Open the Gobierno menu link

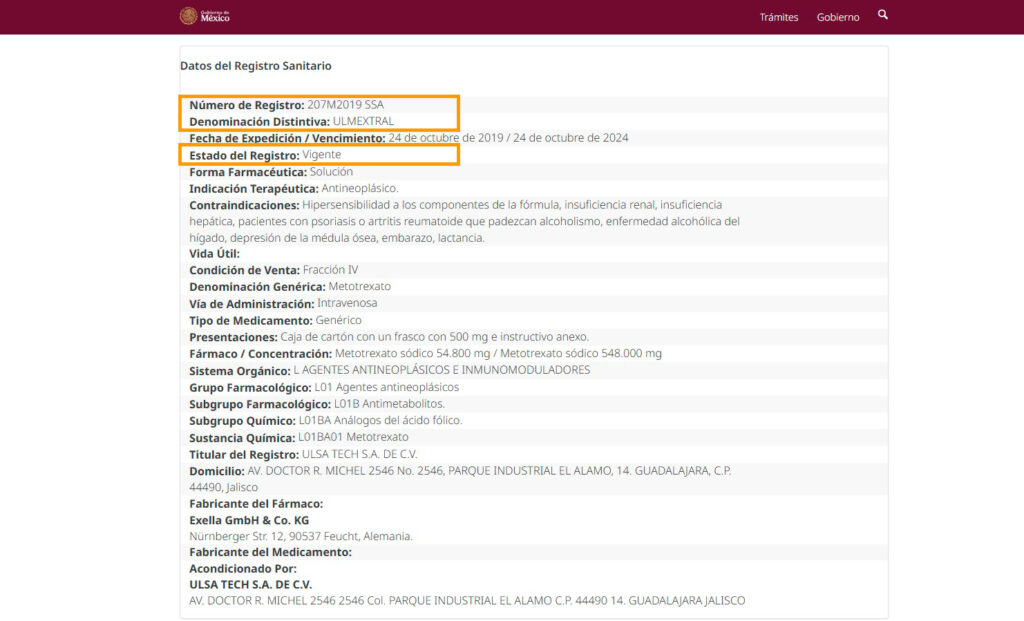click(838, 17)
